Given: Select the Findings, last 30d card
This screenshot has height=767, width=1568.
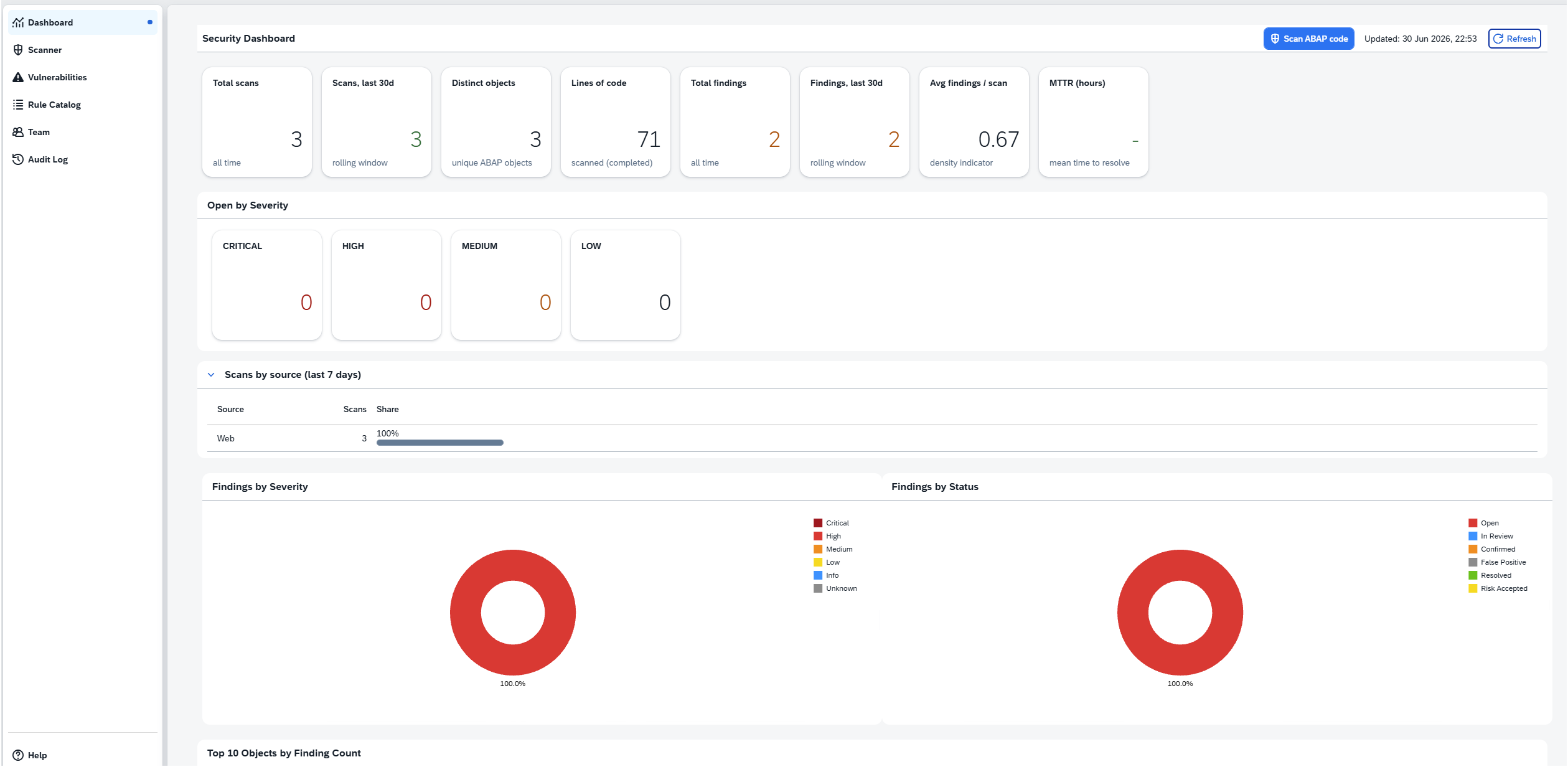Looking at the screenshot, I should [x=855, y=122].
